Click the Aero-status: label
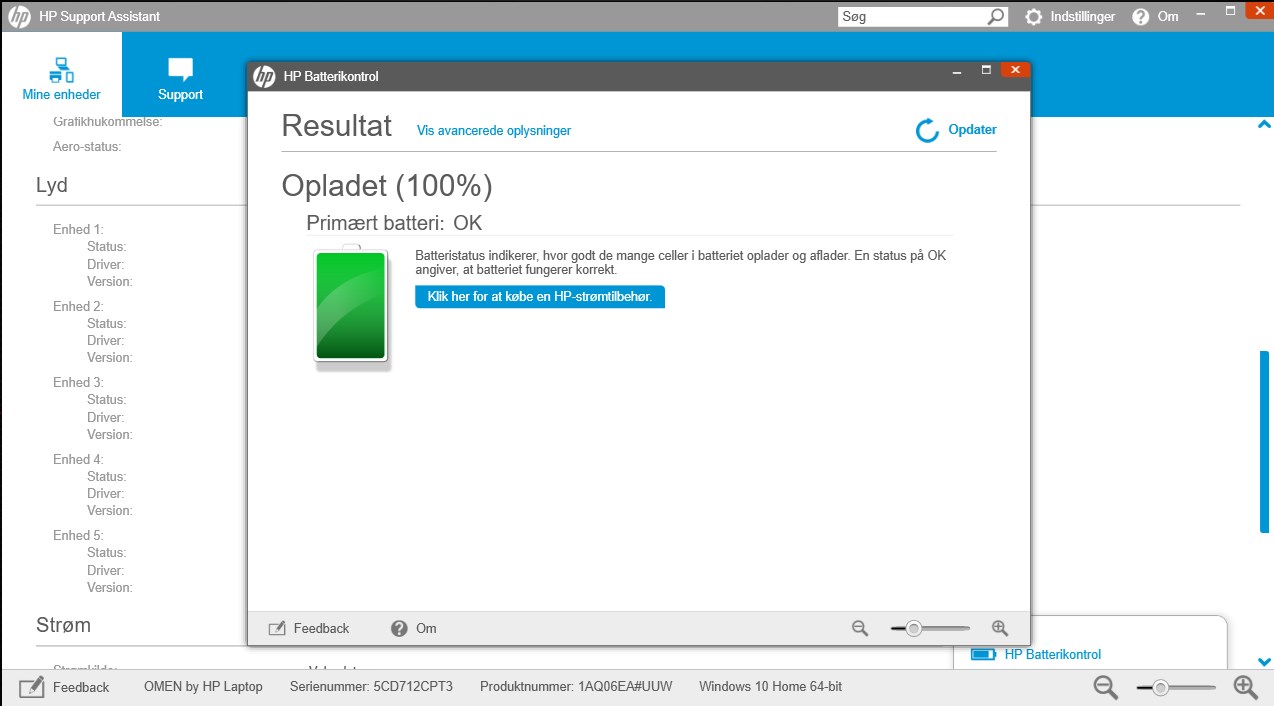 pyautogui.click(x=87, y=146)
